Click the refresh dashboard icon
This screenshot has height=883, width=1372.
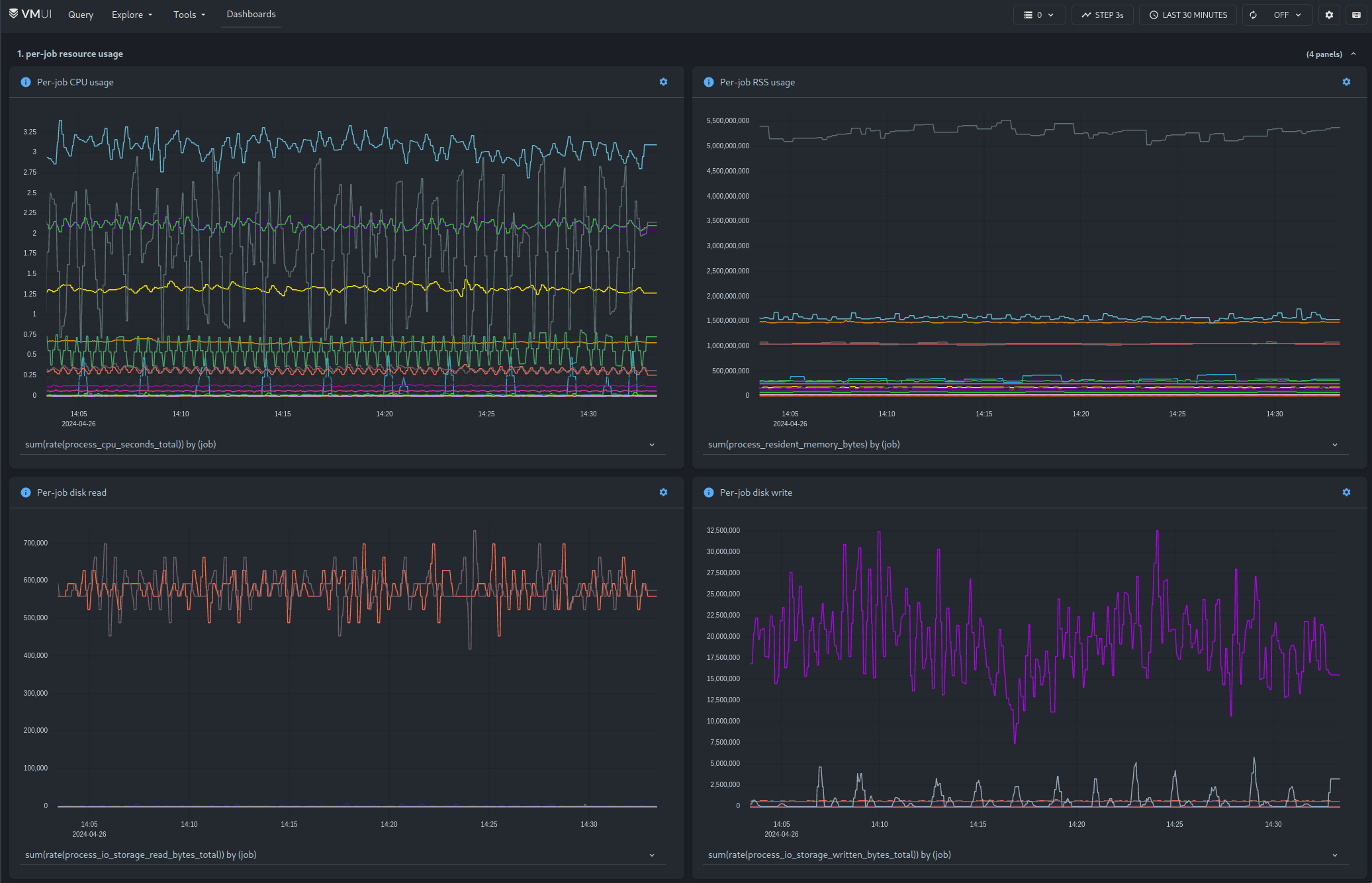click(x=1254, y=15)
